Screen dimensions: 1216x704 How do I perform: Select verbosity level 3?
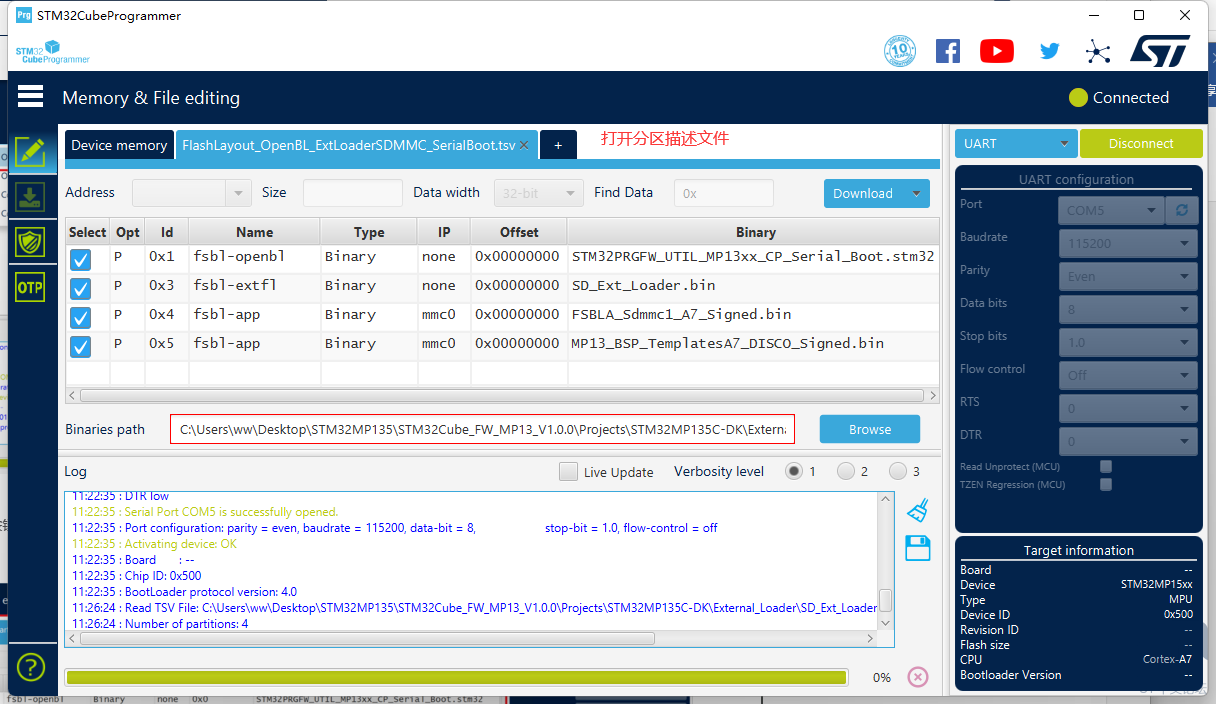tap(898, 471)
